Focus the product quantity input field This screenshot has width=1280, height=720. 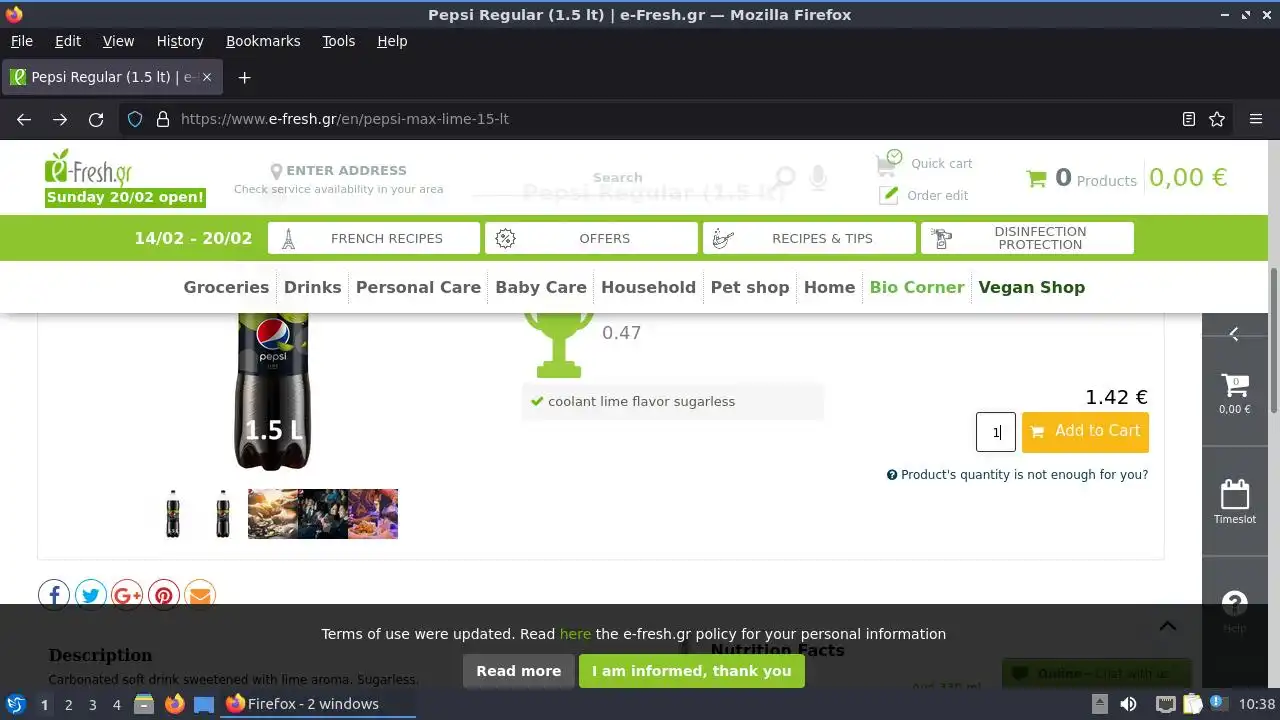point(996,432)
